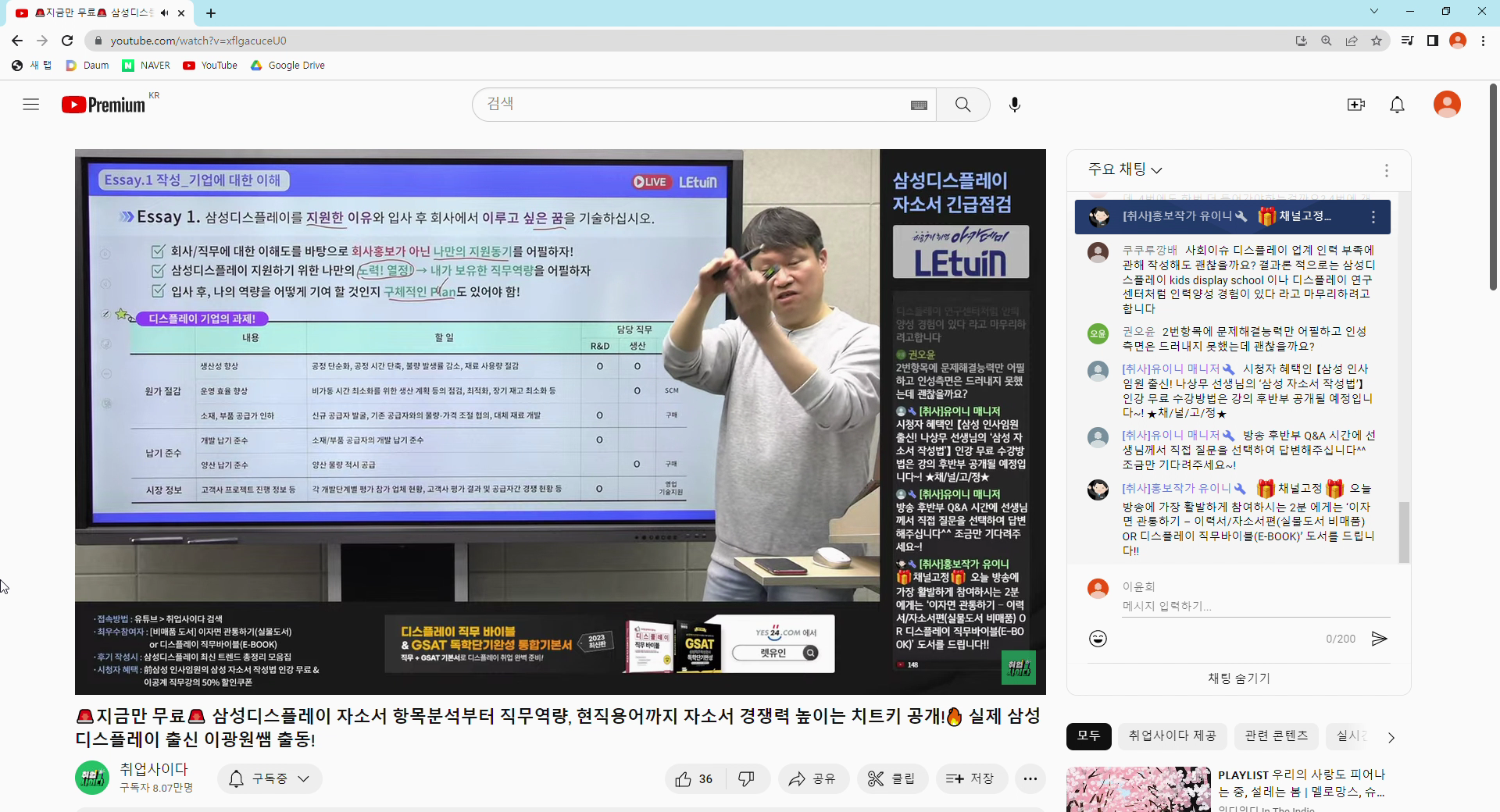
Task: Dislike the video with thumbs down
Action: tap(747, 778)
